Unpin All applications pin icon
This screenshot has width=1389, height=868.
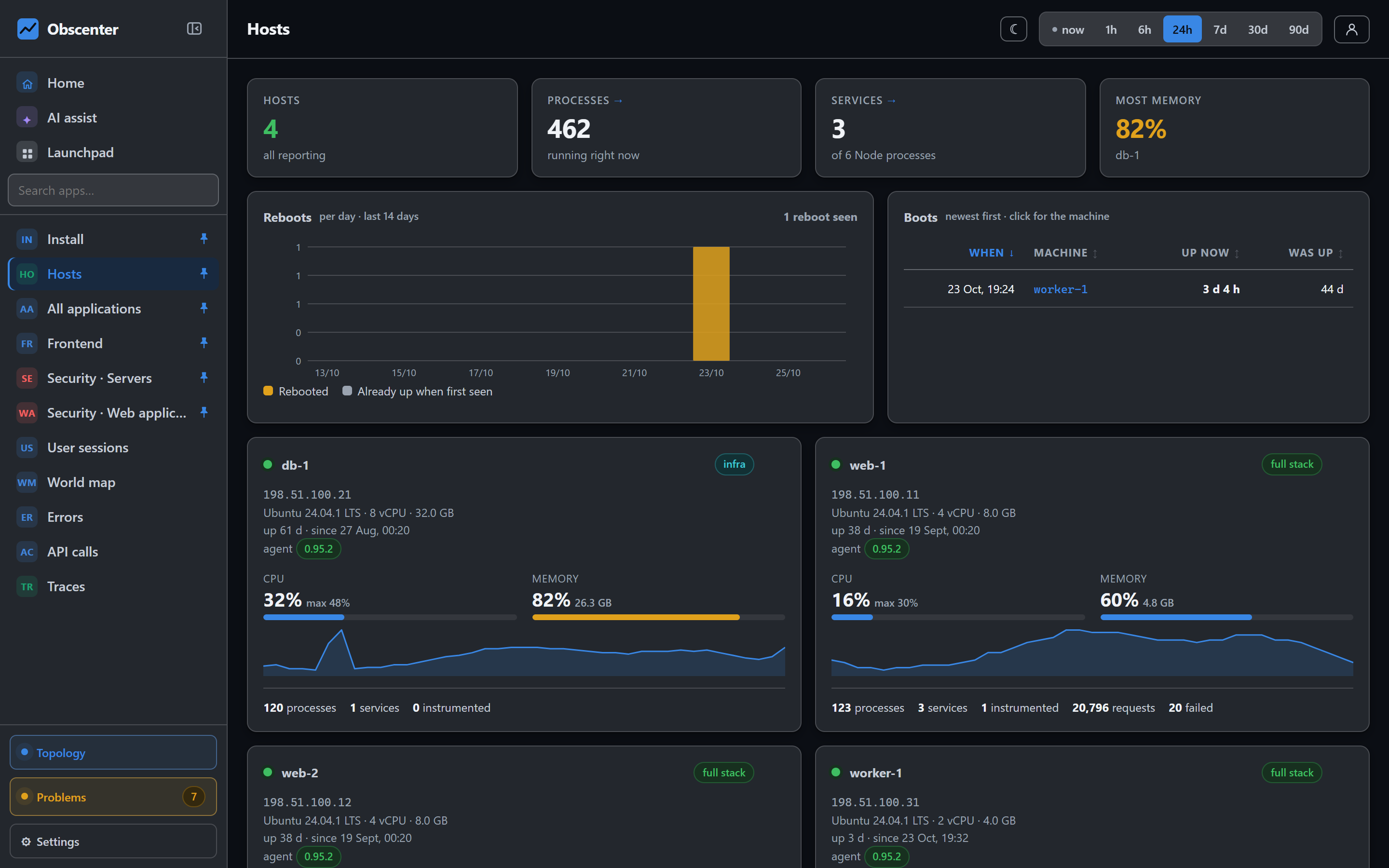click(204, 308)
